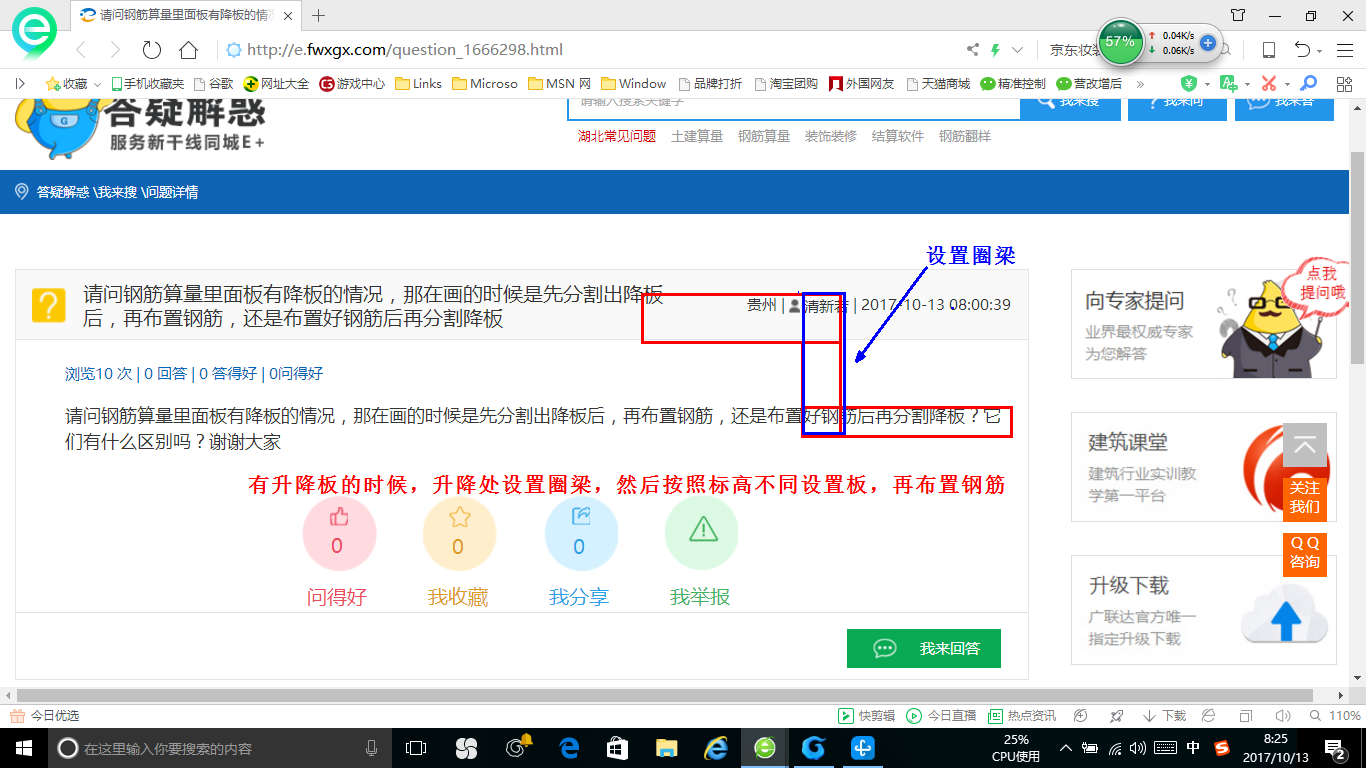Open the 收藏 star bookmarks button
Screen dimensions: 1366x768
point(66,84)
